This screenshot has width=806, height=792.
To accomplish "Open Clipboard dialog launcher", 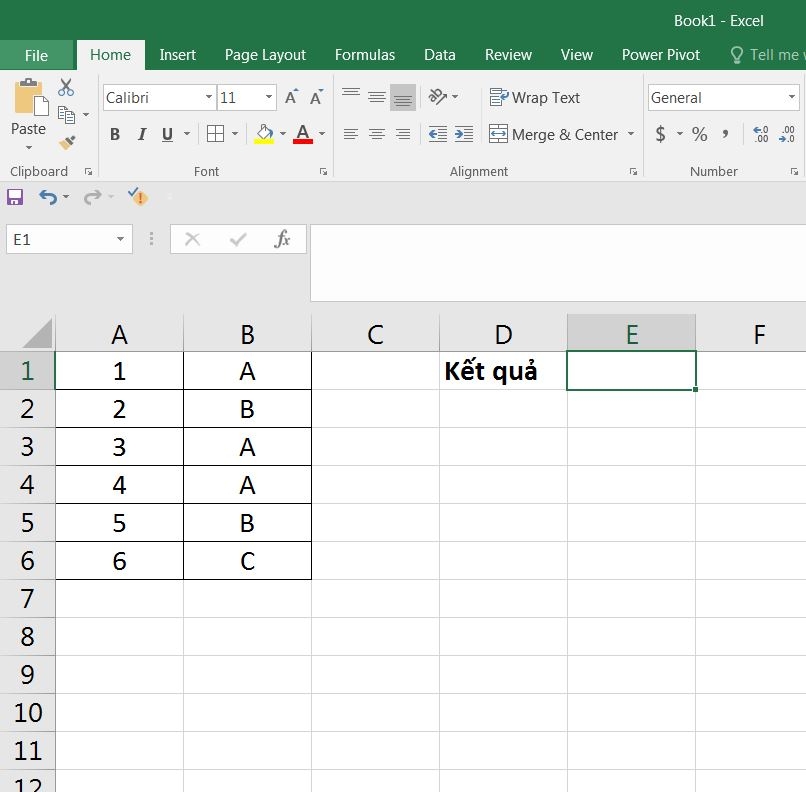I will click(x=88, y=172).
